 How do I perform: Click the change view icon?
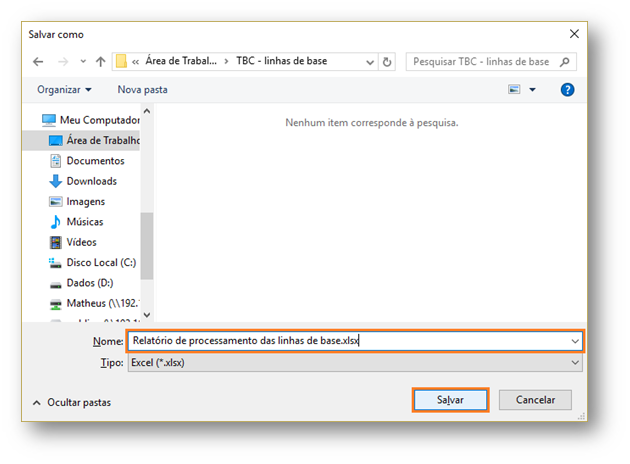pyautogui.click(x=515, y=90)
